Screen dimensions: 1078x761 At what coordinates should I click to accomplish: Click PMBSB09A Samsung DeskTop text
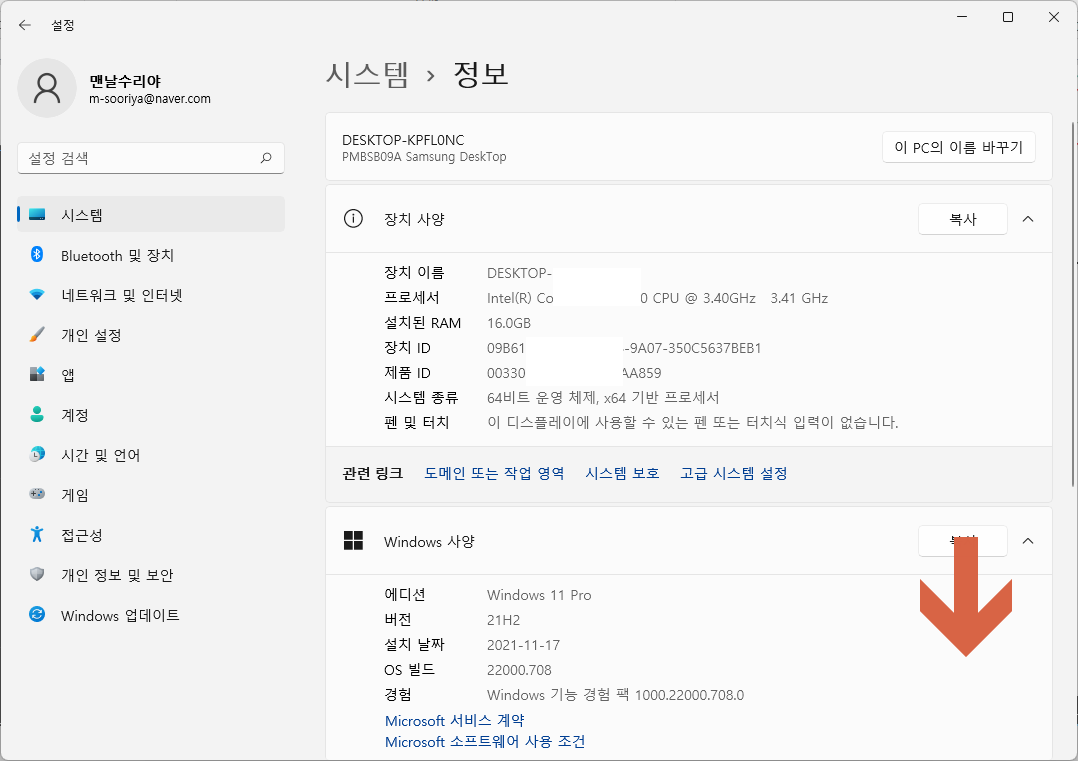(x=424, y=157)
